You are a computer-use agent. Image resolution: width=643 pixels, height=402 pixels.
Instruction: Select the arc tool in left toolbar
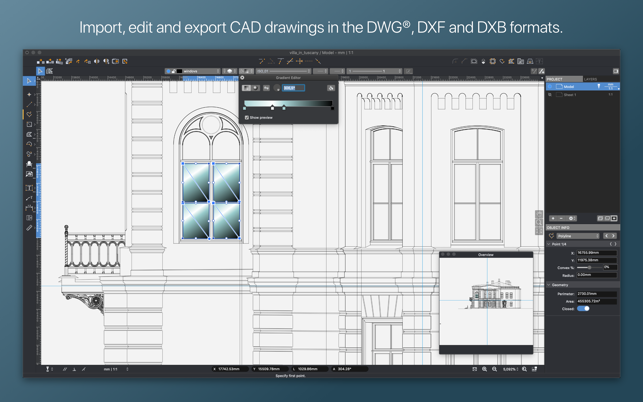(29, 144)
